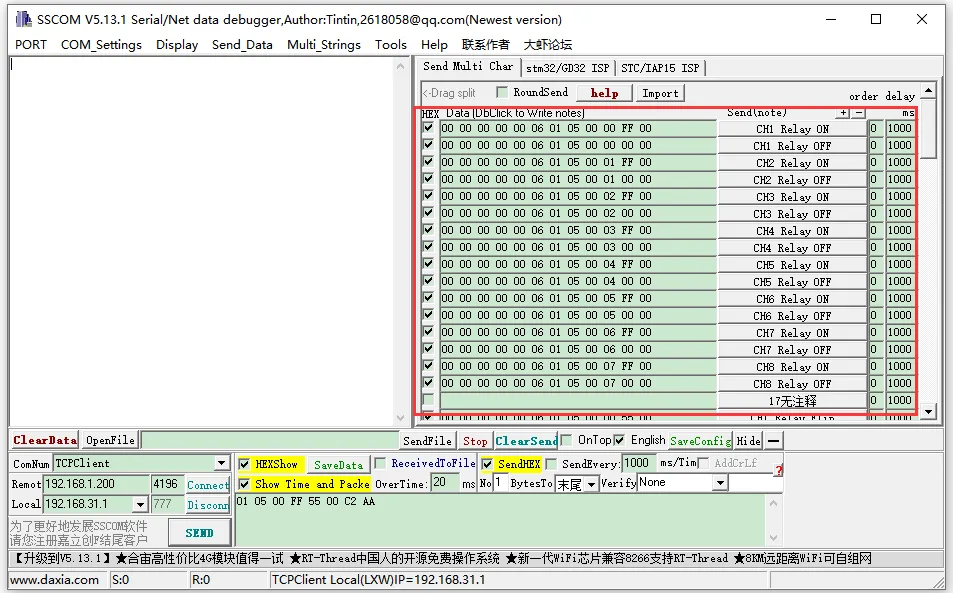Viewport: 953px width, 593px height.
Task: Click the Disconnect button
Action: [206, 505]
